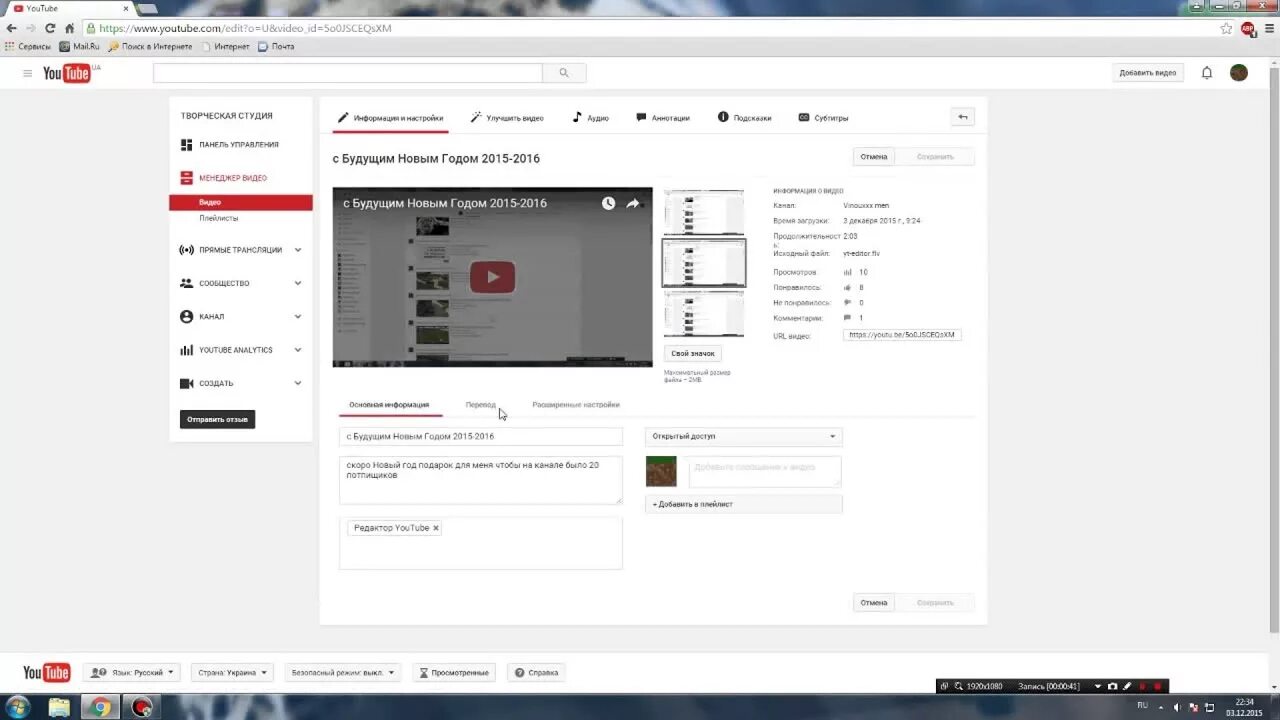Click the back arrow button next to Субтитры
This screenshot has width=1280, height=720.
point(963,117)
